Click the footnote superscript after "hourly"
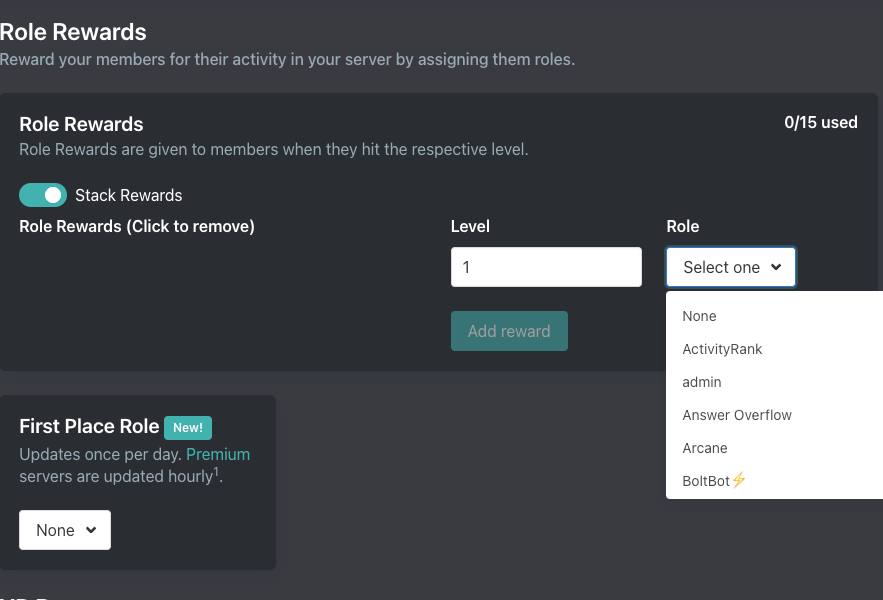Viewport: 883px width, 600px height. tap(216, 471)
